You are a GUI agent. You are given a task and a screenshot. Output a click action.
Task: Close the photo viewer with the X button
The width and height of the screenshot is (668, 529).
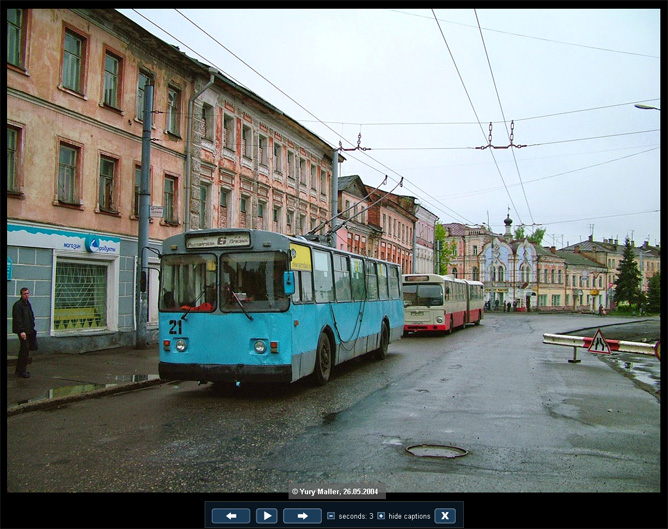pos(445,516)
